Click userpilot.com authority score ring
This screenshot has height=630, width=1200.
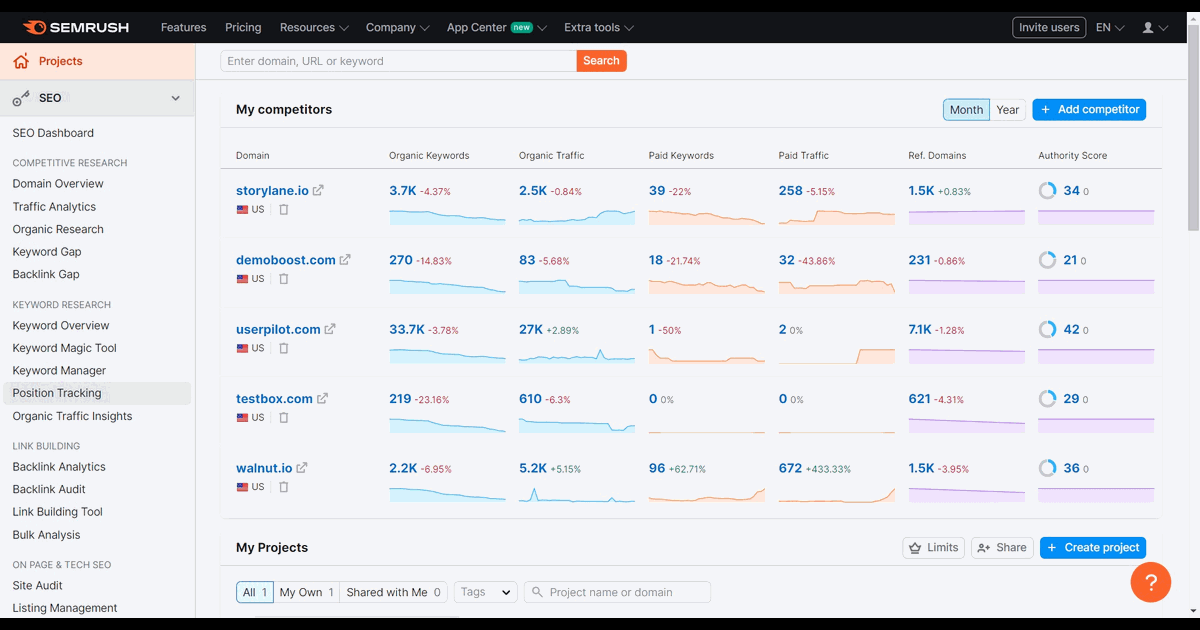click(x=1047, y=329)
